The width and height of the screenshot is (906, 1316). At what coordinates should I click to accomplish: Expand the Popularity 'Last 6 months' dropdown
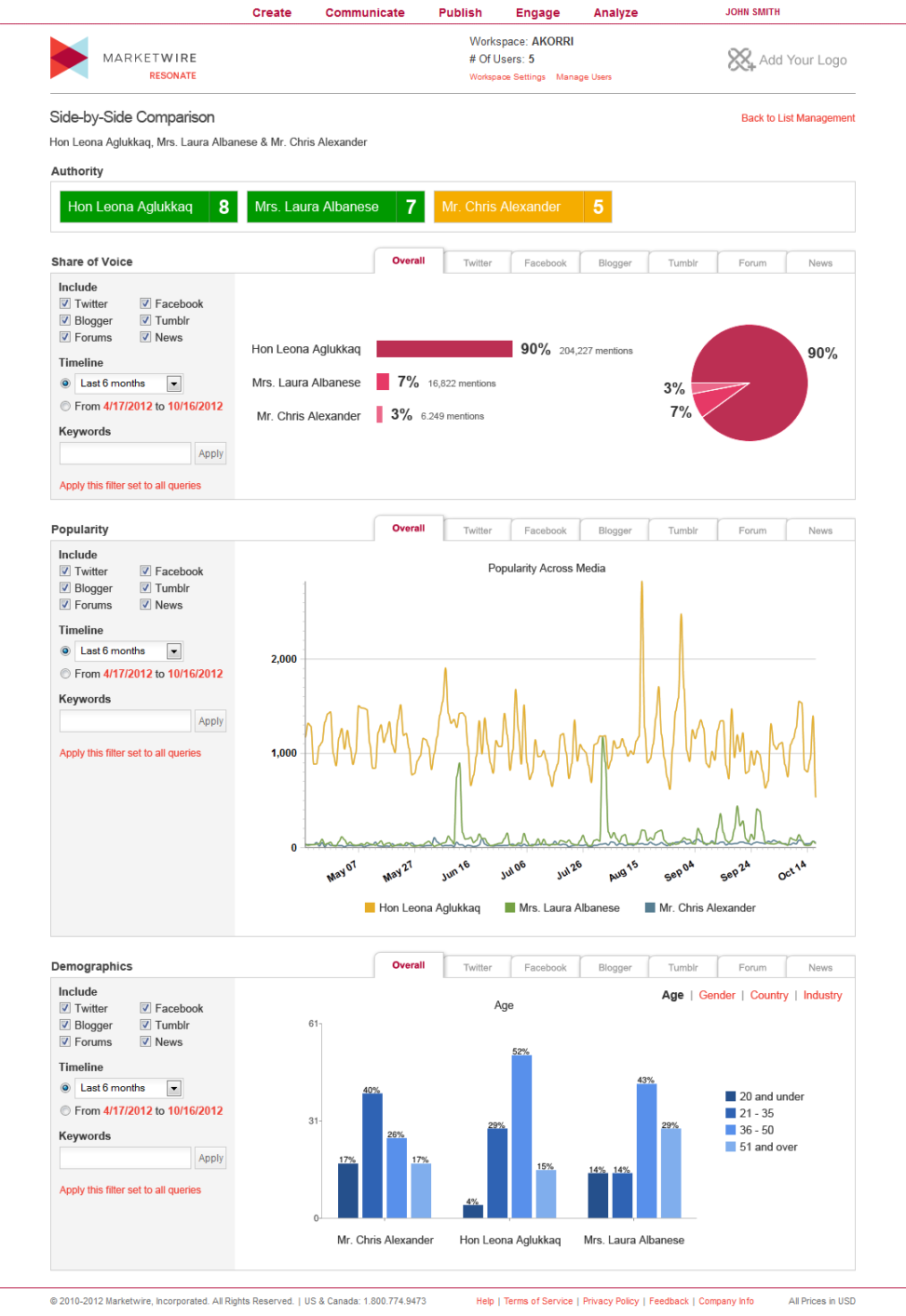(x=174, y=651)
